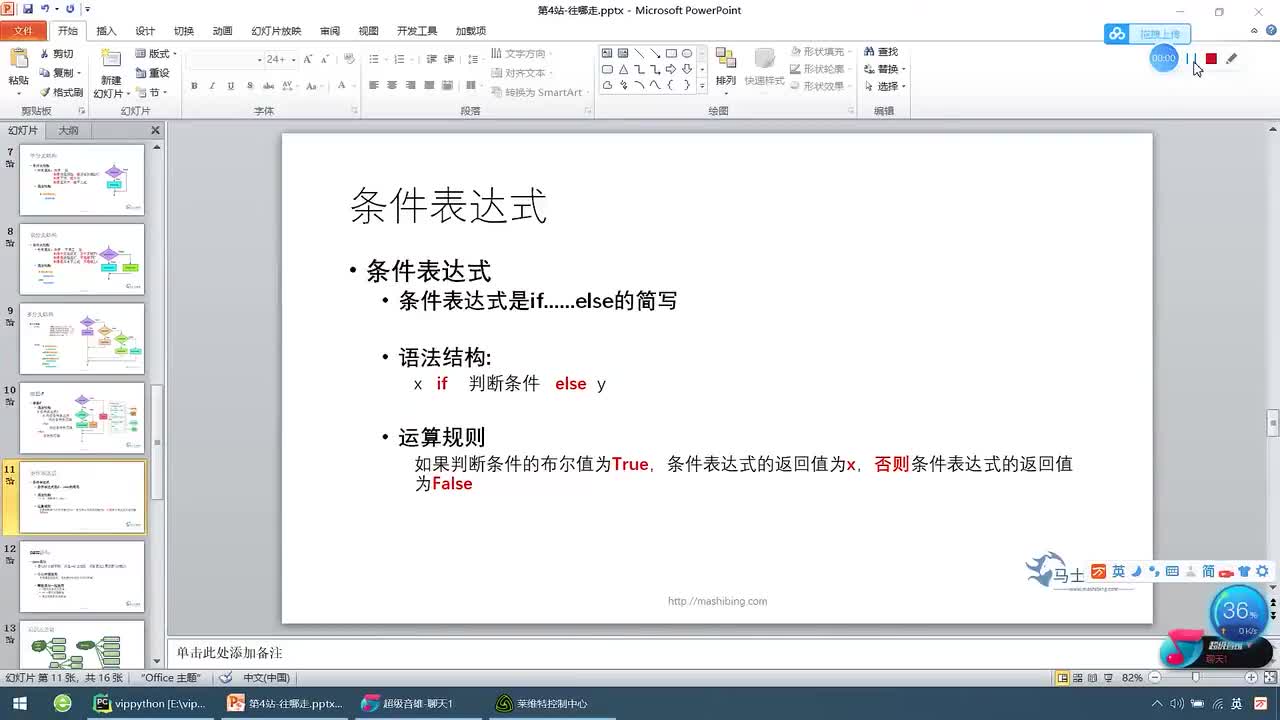This screenshot has height=720, width=1280.
Task: Click 查找 (Find) button
Action: (x=881, y=52)
